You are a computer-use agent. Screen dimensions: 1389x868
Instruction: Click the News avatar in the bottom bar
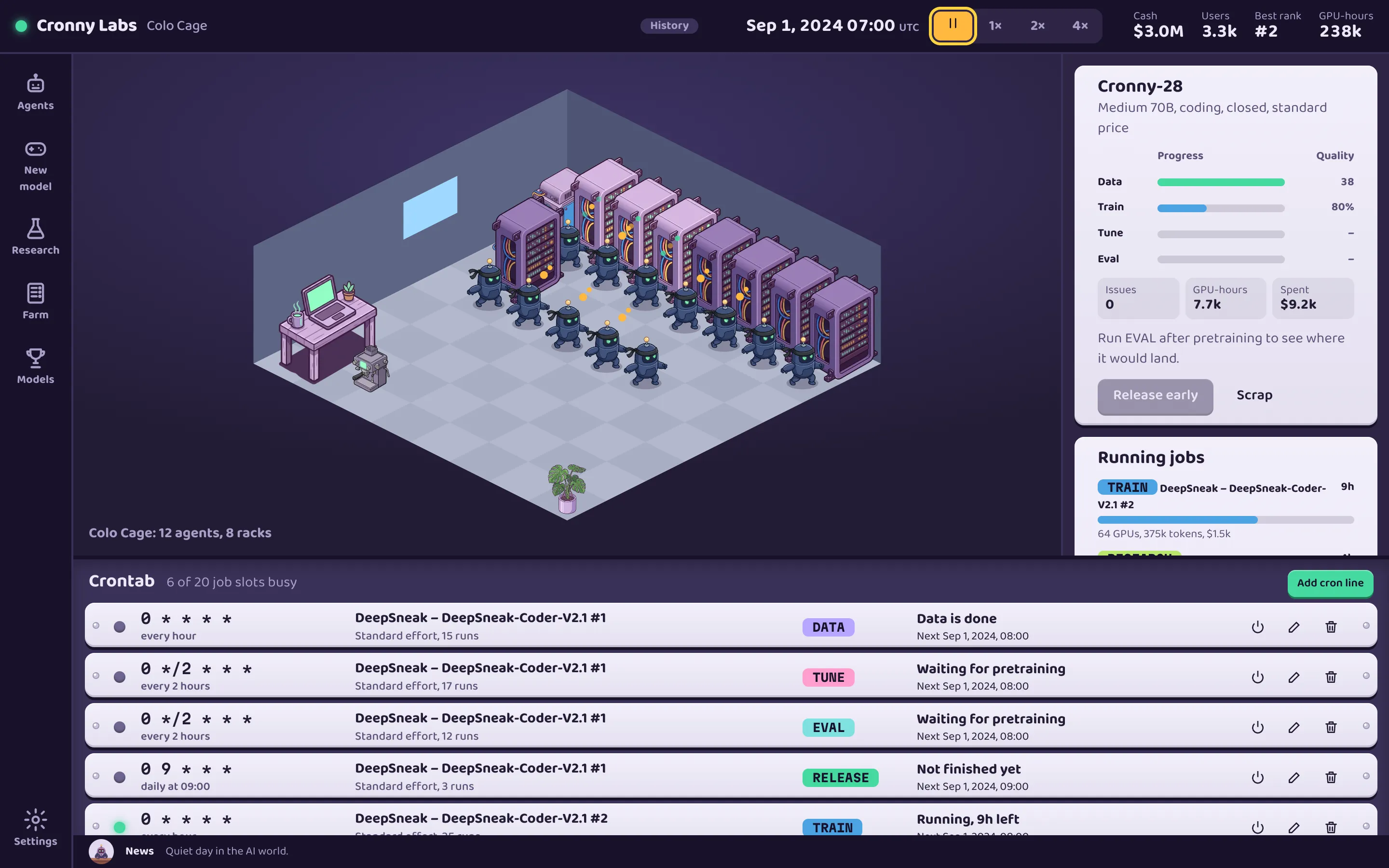tap(101, 851)
